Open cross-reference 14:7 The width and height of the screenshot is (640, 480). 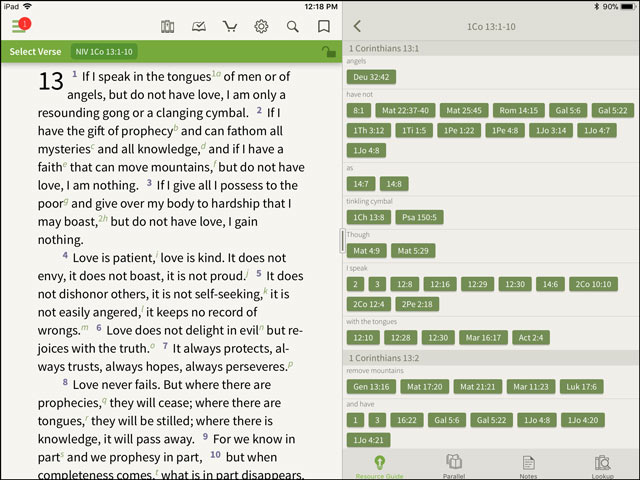pyautogui.click(x=361, y=184)
